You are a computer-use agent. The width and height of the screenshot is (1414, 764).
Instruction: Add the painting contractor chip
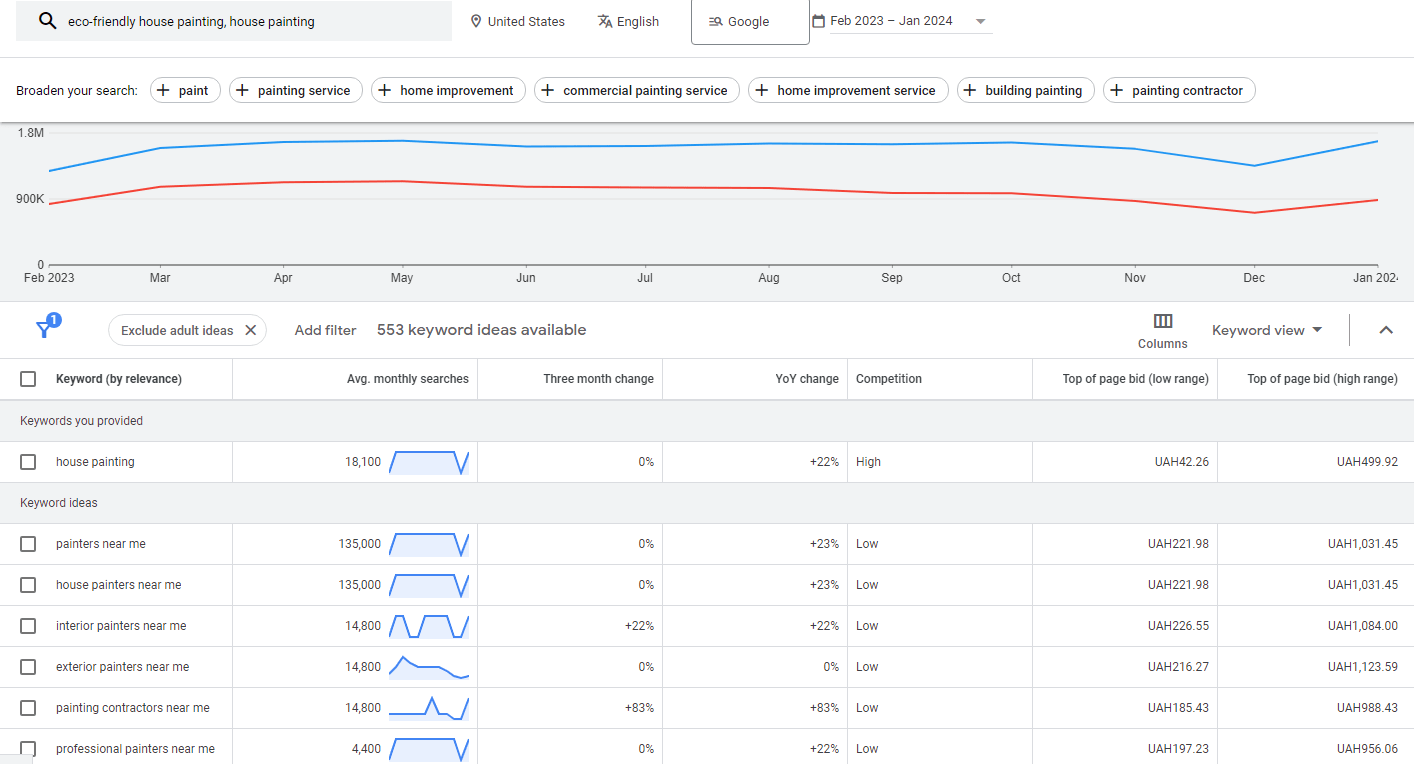point(1179,90)
